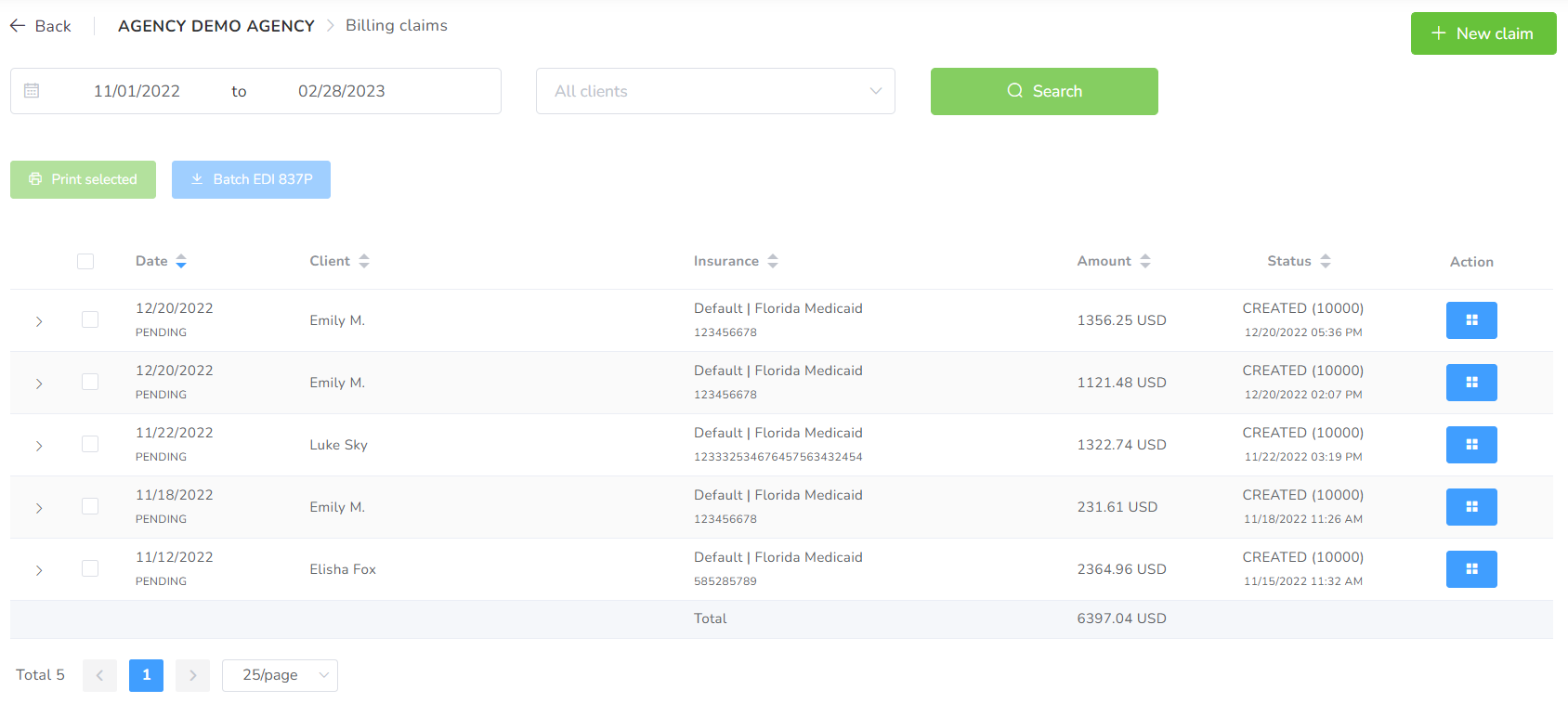Select page 1 in pagination
This screenshot has width=1568, height=703.
tap(146, 675)
